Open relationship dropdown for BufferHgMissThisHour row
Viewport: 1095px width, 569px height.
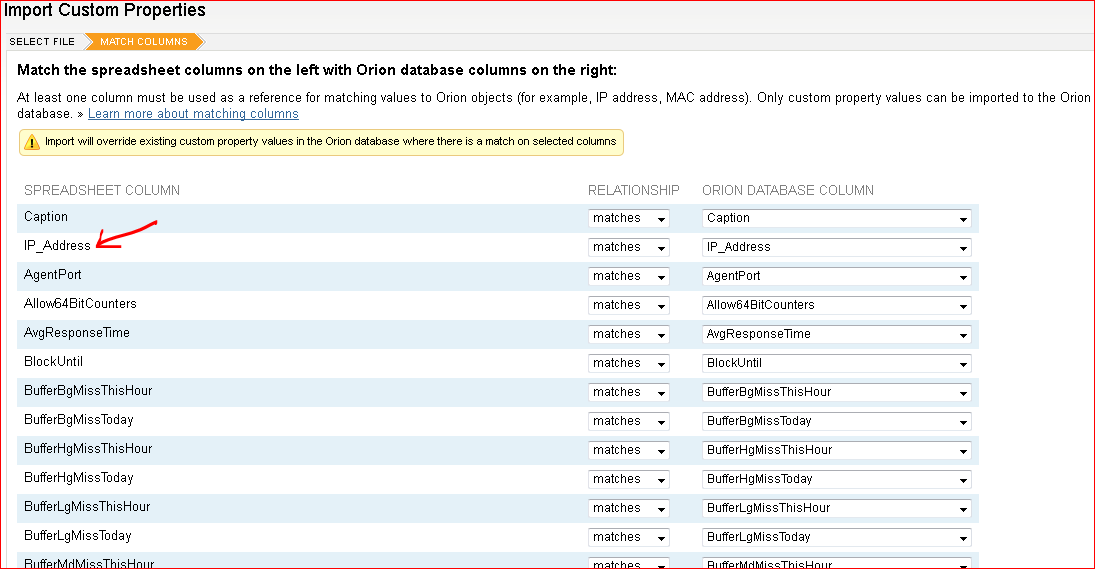629,450
